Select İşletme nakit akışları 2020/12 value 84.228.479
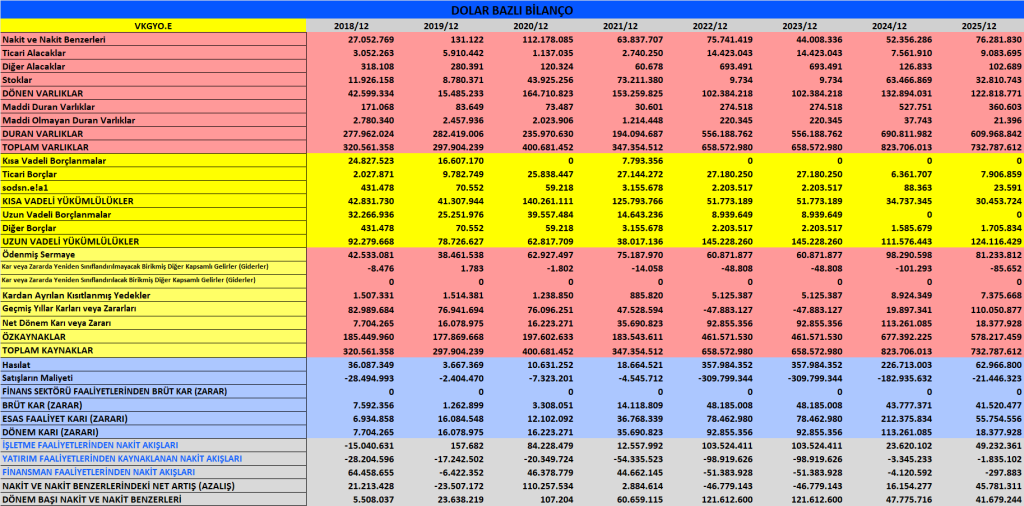Image resolution: width=1024 pixels, height=506 pixels. pos(549,445)
